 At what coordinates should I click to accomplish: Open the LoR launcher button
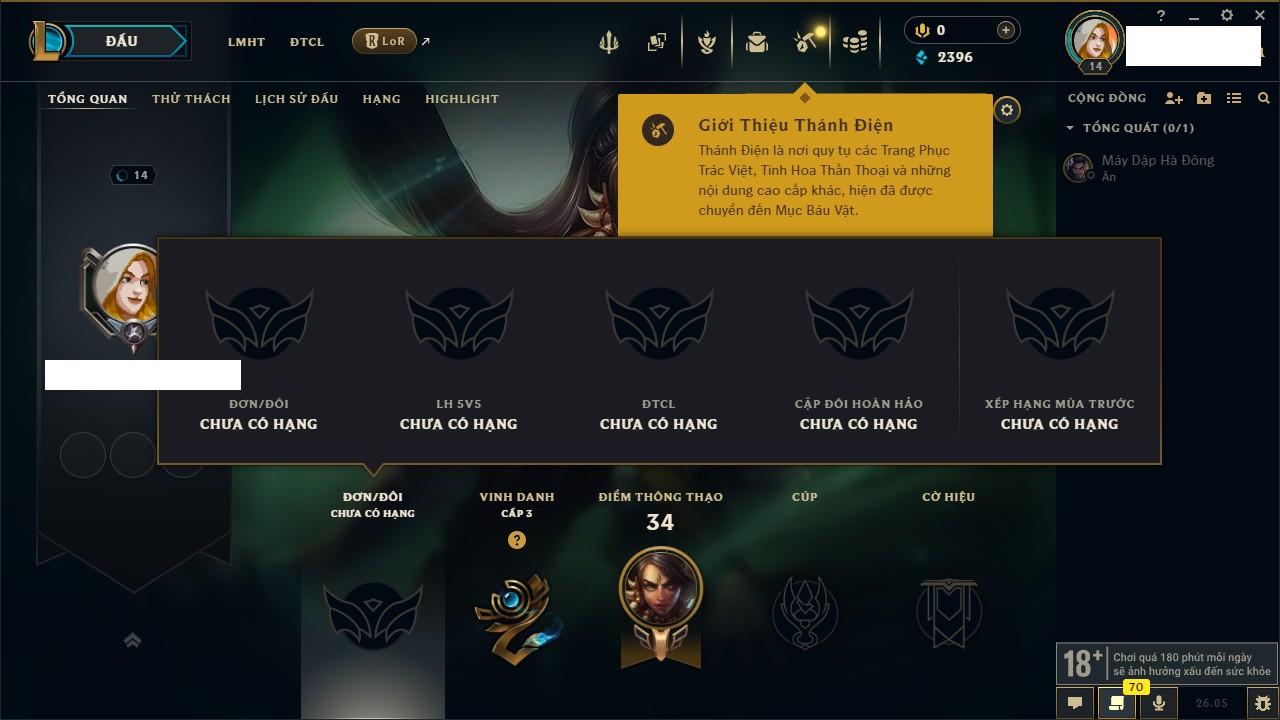[385, 41]
